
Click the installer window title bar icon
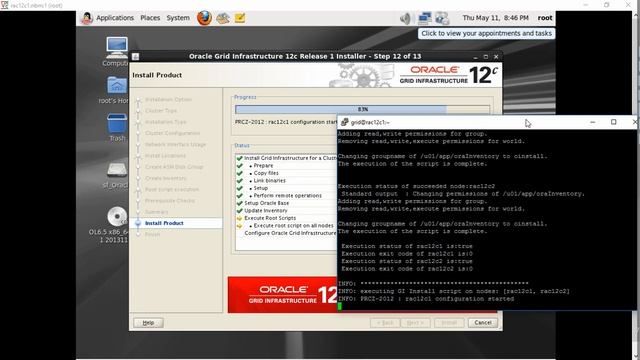(x=136, y=57)
